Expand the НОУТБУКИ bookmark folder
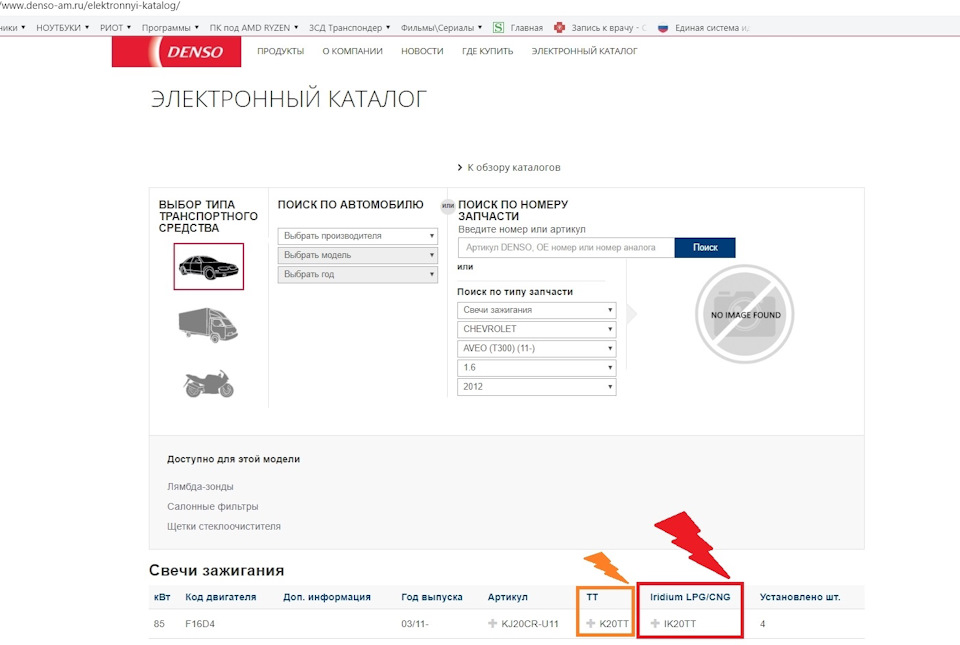 pyautogui.click(x=62, y=28)
